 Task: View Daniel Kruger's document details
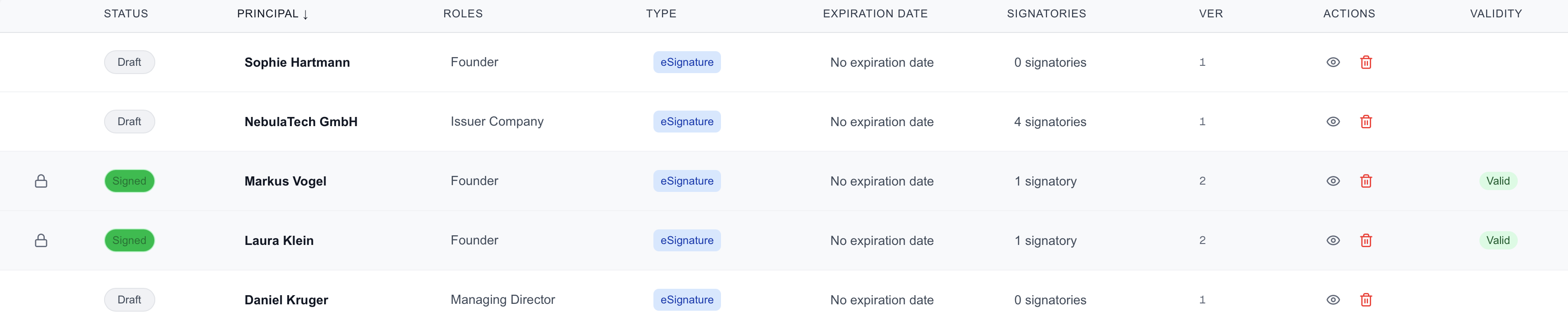1334,300
